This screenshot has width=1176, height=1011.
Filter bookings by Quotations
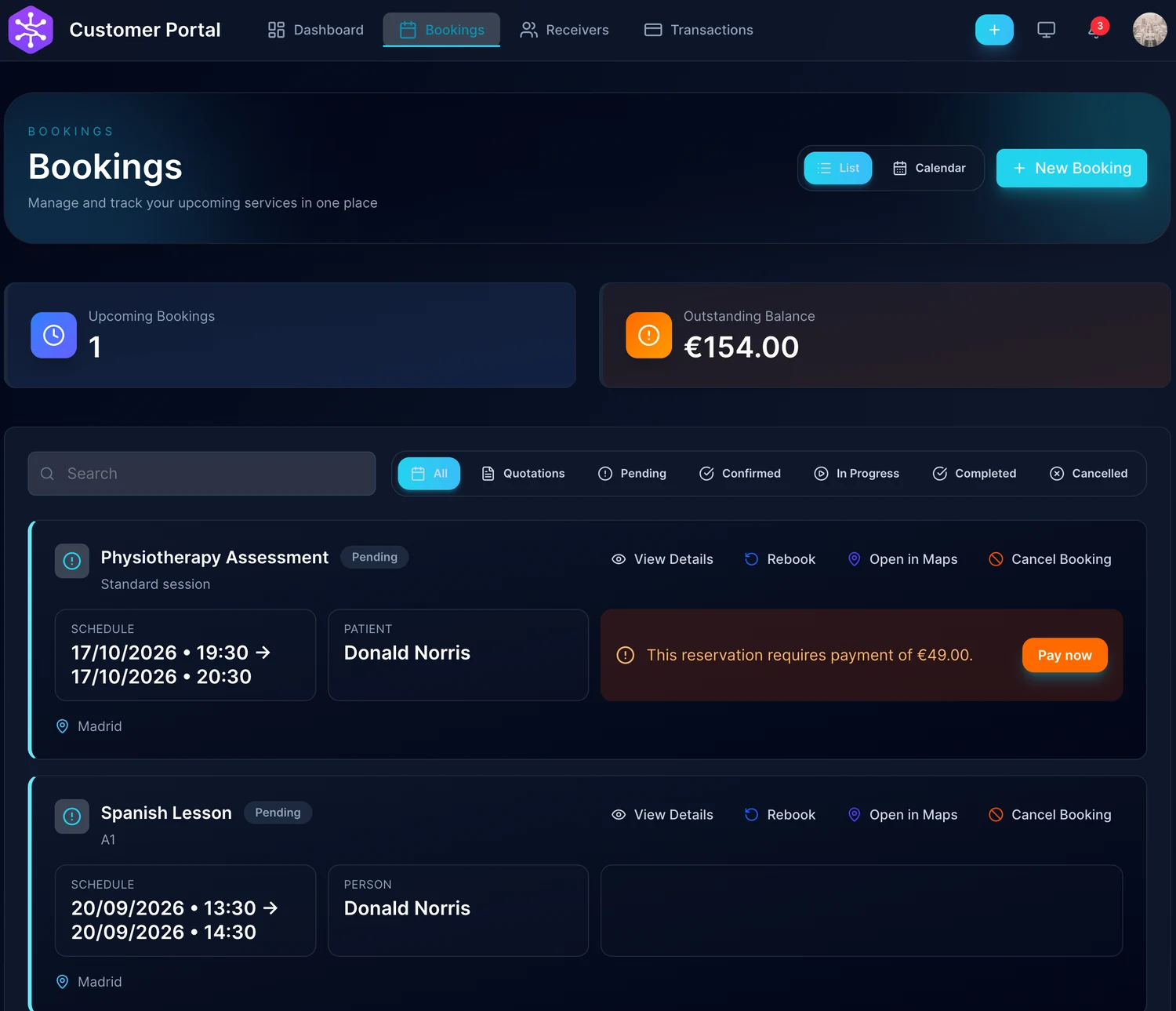tap(523, 474)
